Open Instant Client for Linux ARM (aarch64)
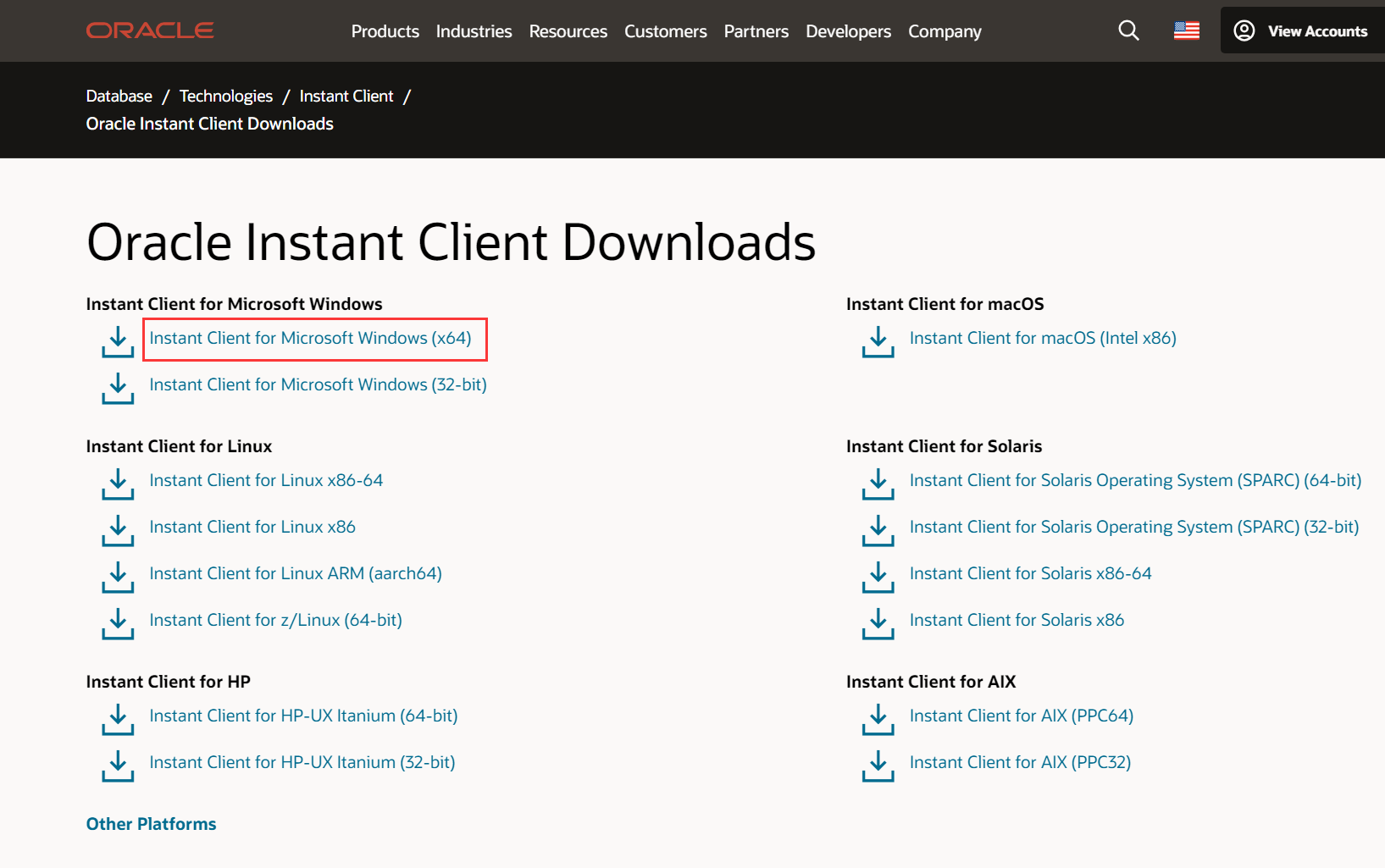1385x868 pixels. pos(295,573)
